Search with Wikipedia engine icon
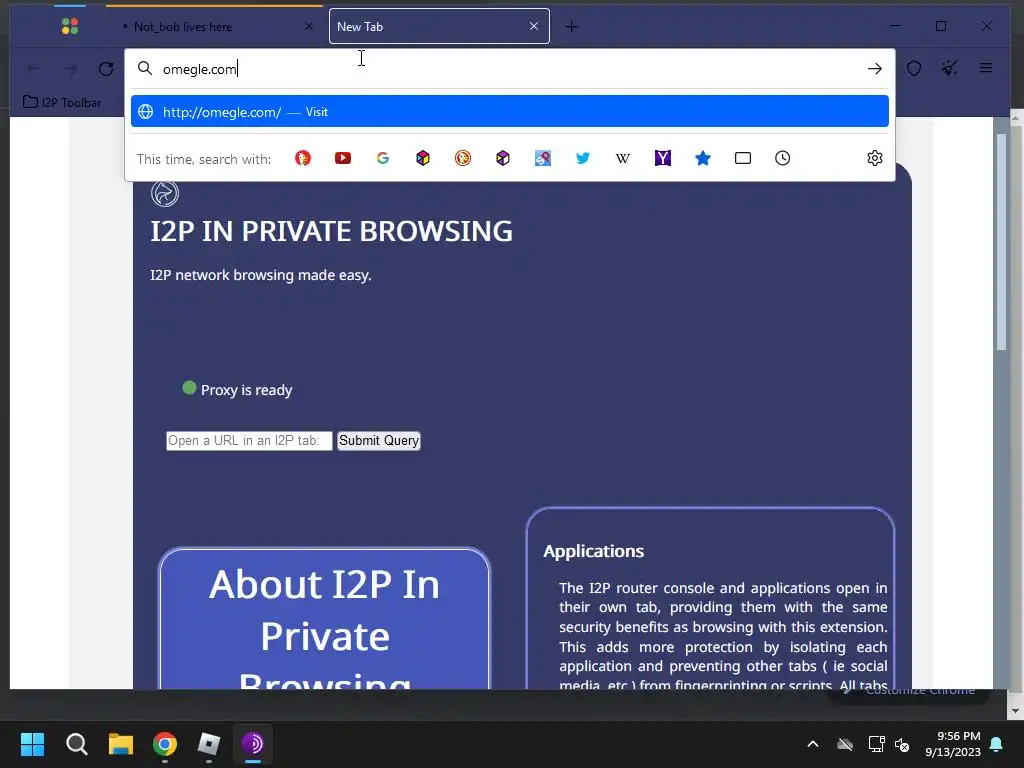This screenshot has height=768, width=1024. coord(623,158)
